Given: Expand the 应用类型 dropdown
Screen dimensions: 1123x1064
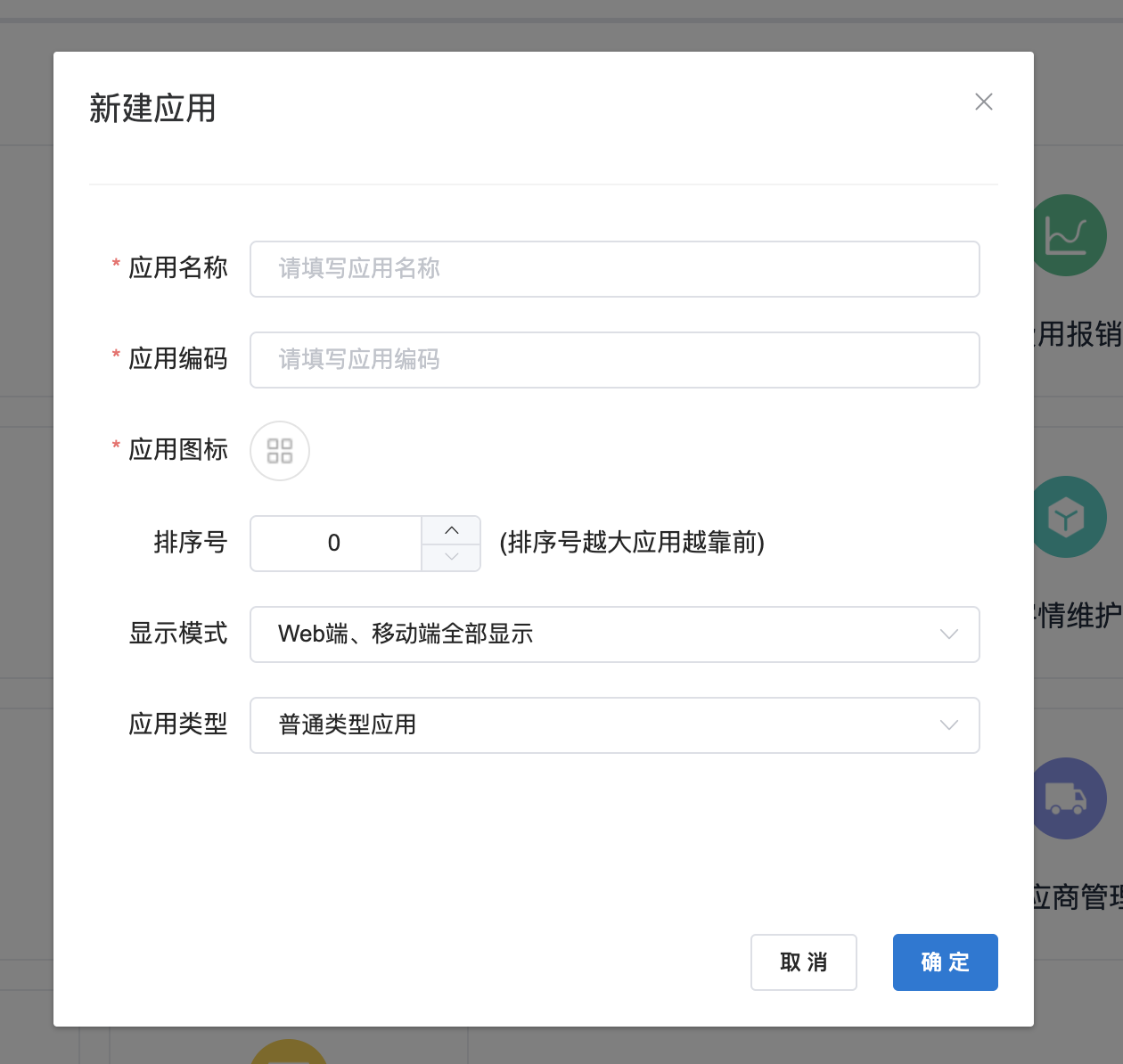Looking at the screenshot, I should point(615,725).
